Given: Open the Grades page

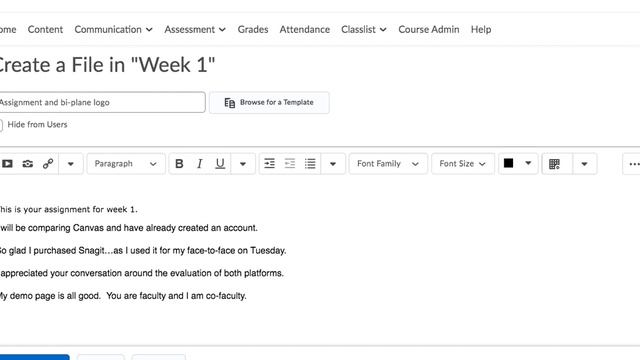Looking at the screenshot, I should coord(253,29).
